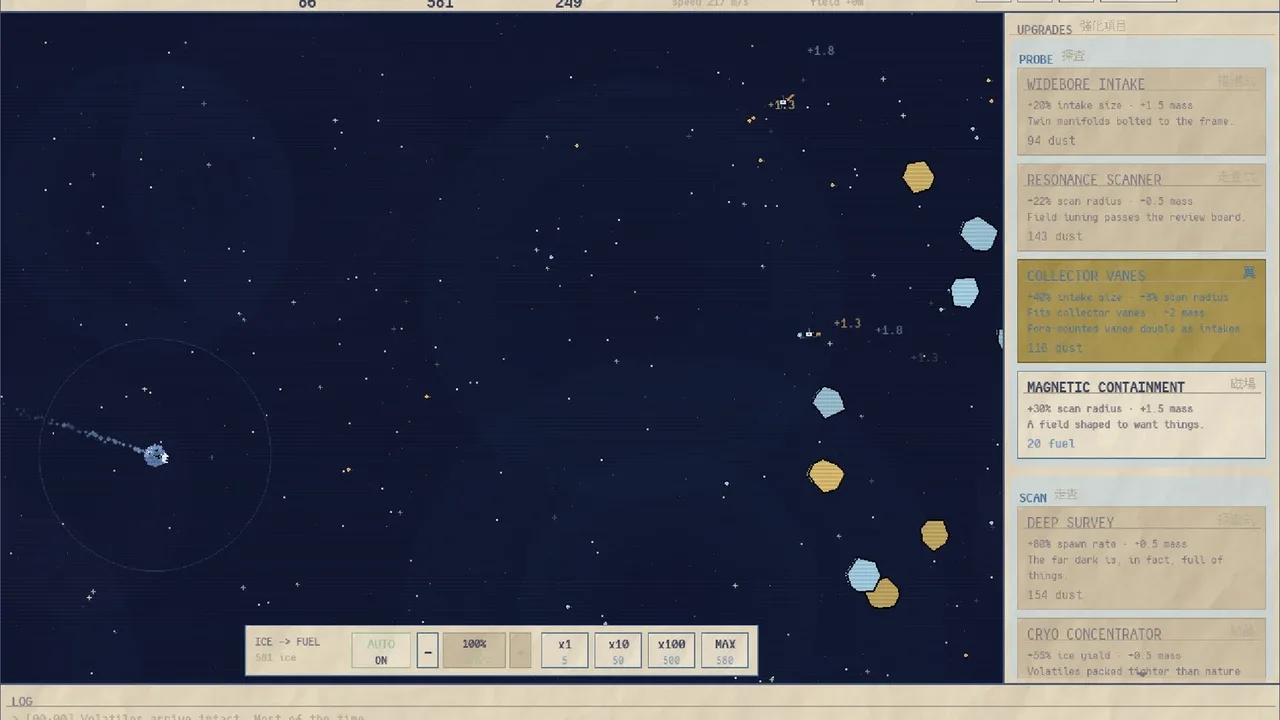Convert ice using the x1 button
Screen dimensions: 1280x720
tap(565, 651)
